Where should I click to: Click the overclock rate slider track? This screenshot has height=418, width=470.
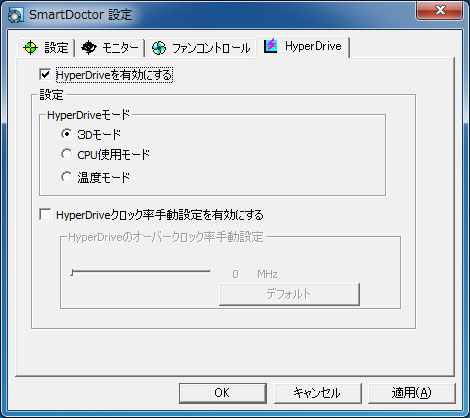pyautogui.click(x=141, y=272)
